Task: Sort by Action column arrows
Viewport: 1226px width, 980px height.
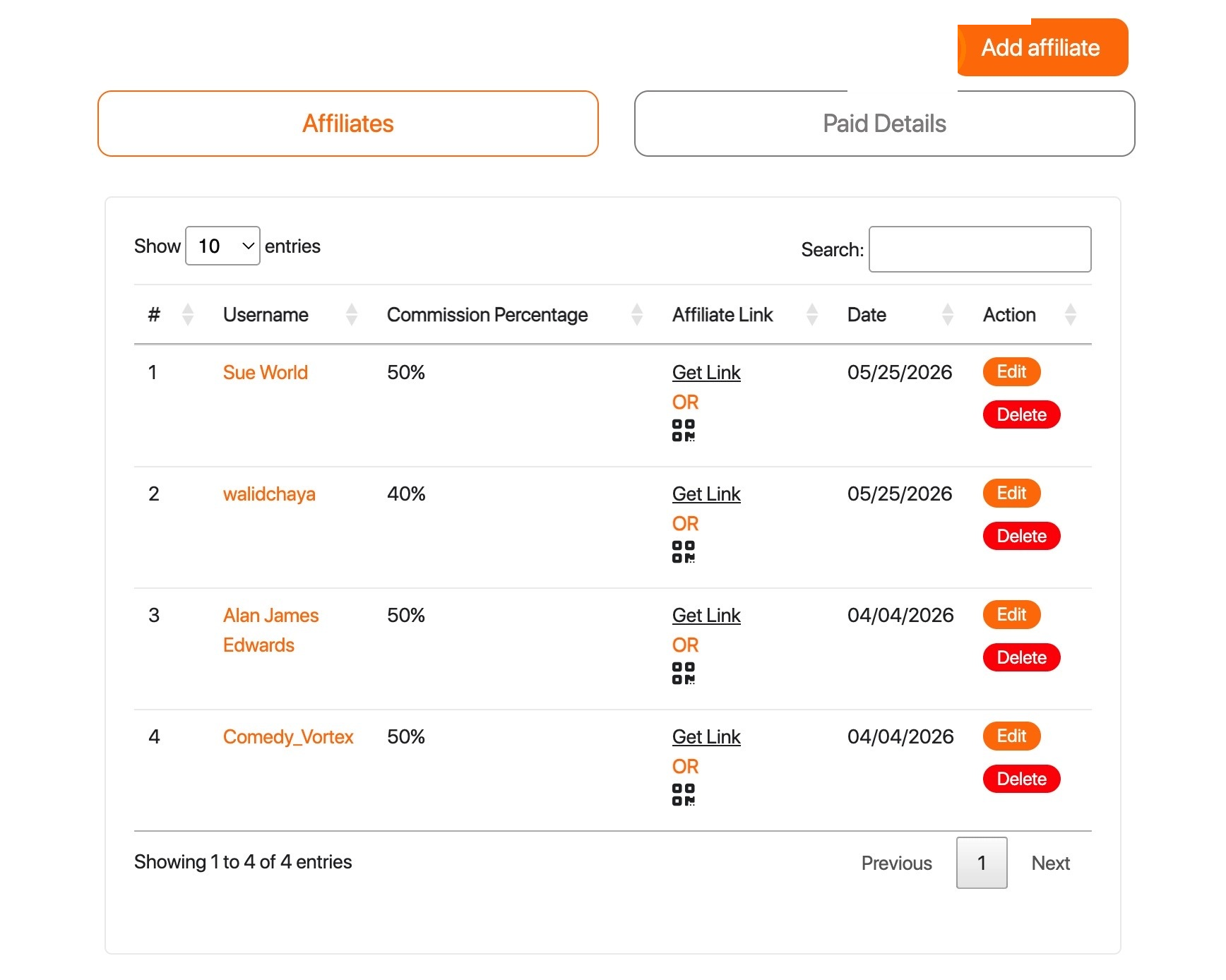Action: pyautogui.click(x=1071, y=314)
